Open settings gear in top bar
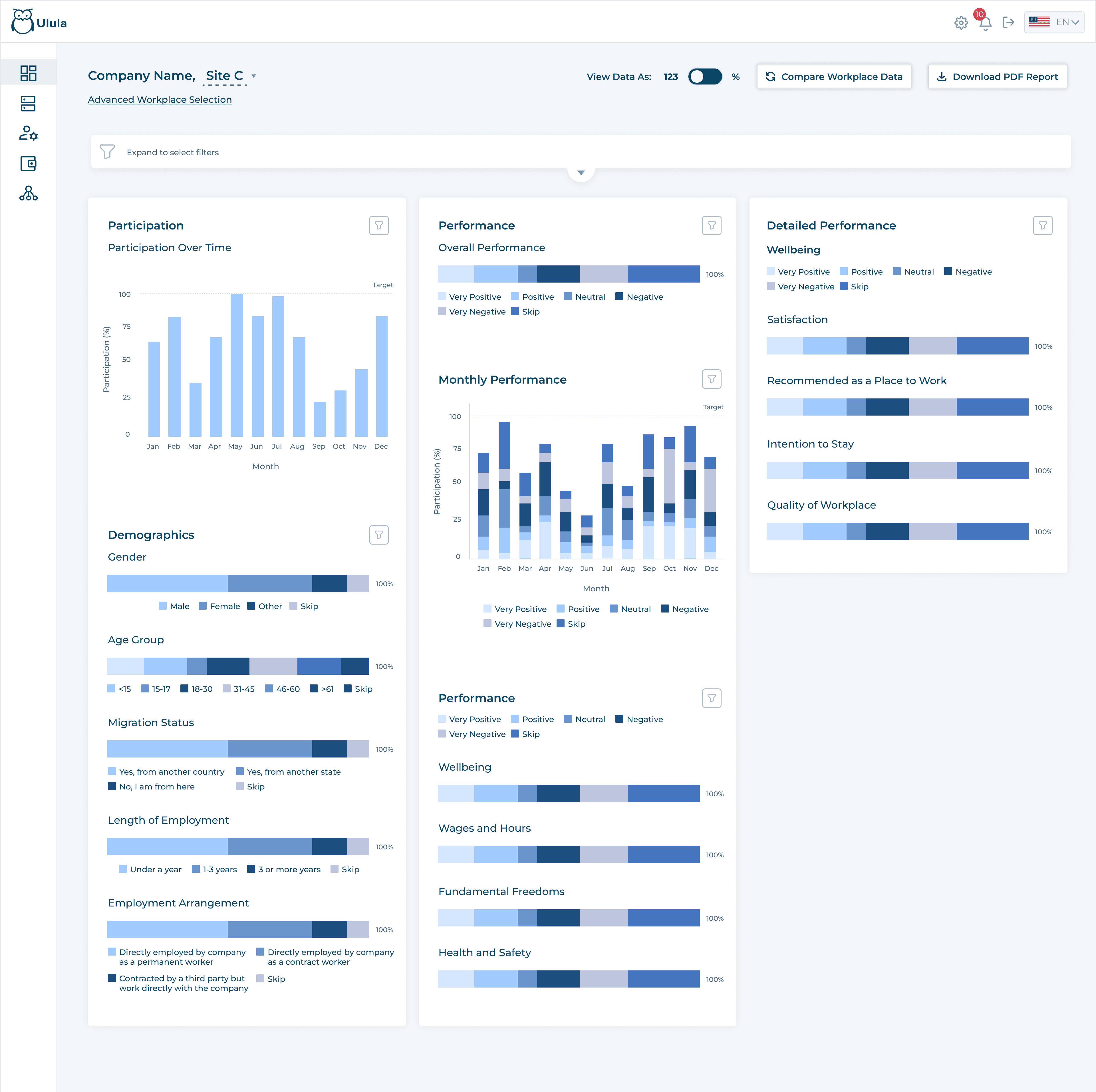The width and height of the screenshot is (1096, 1092). [x=960, y=23]
